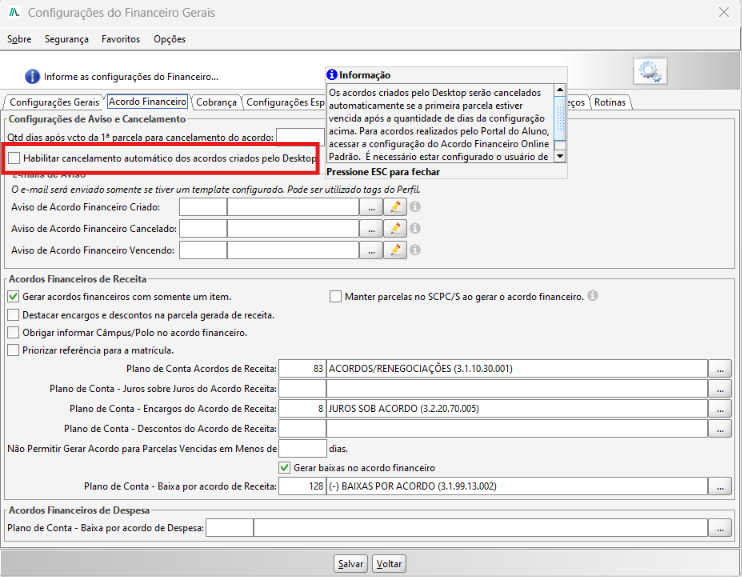Image resolution: width=742 pixels, height=577 pixels.
Task: Click code field showing 128 for Baixa por acordo
Action: 302,486
